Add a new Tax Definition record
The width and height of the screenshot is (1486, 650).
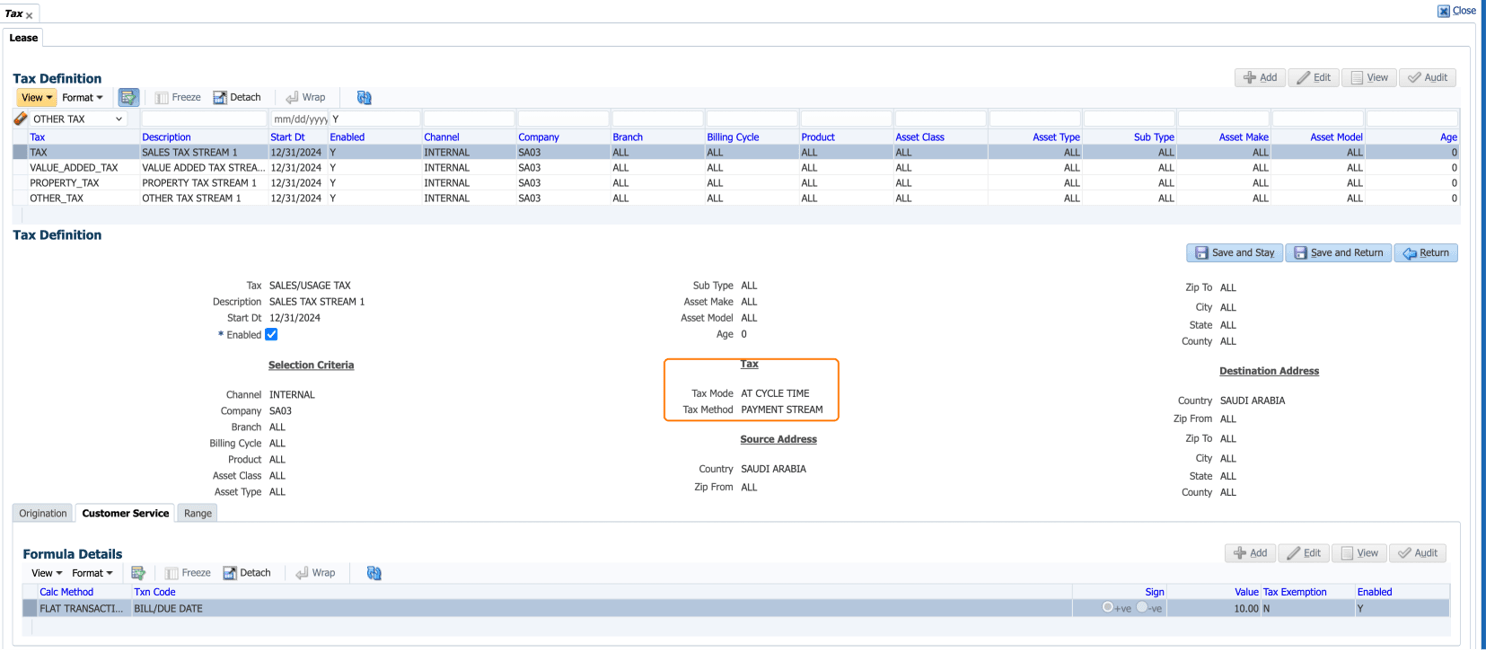1260,77
